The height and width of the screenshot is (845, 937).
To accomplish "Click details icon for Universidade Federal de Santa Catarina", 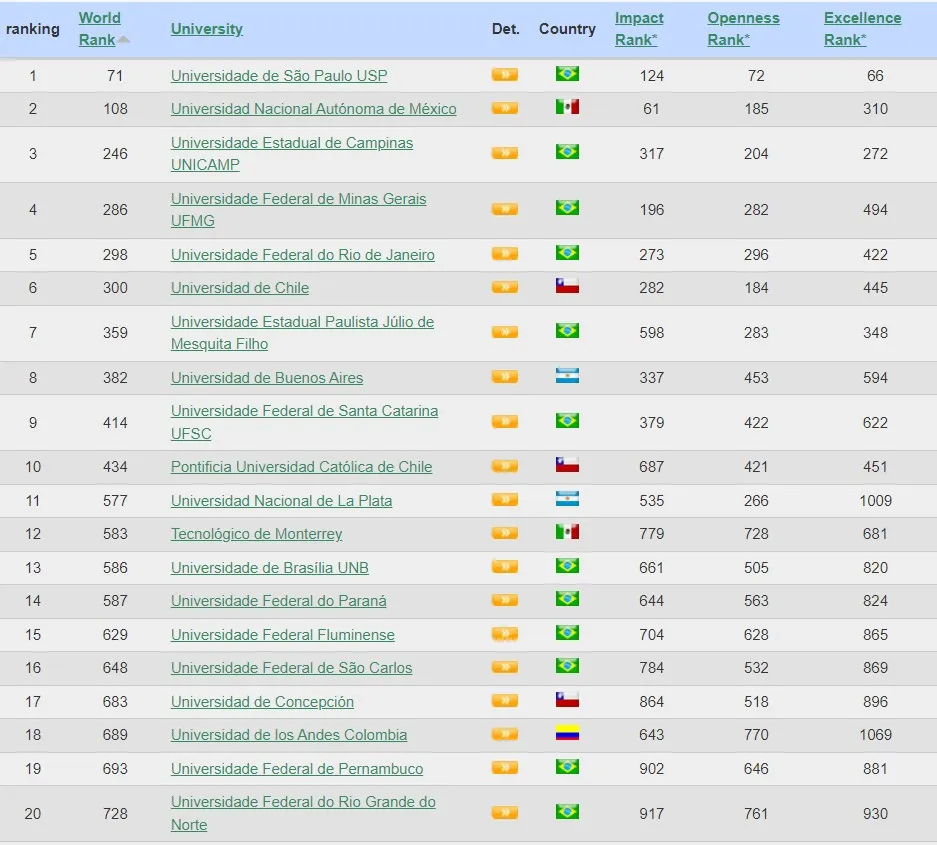I will [505, 422].
